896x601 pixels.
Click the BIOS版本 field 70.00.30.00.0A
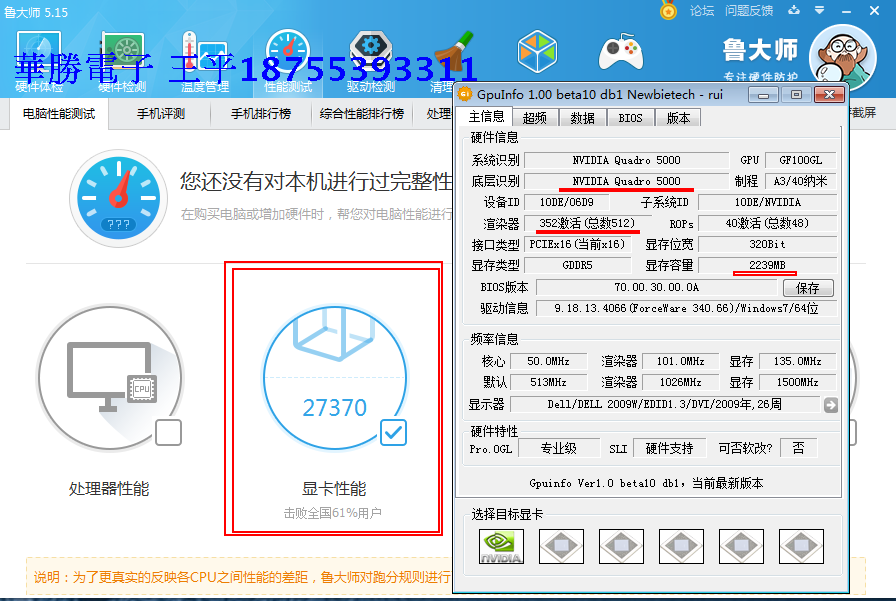tap(657, 287)
